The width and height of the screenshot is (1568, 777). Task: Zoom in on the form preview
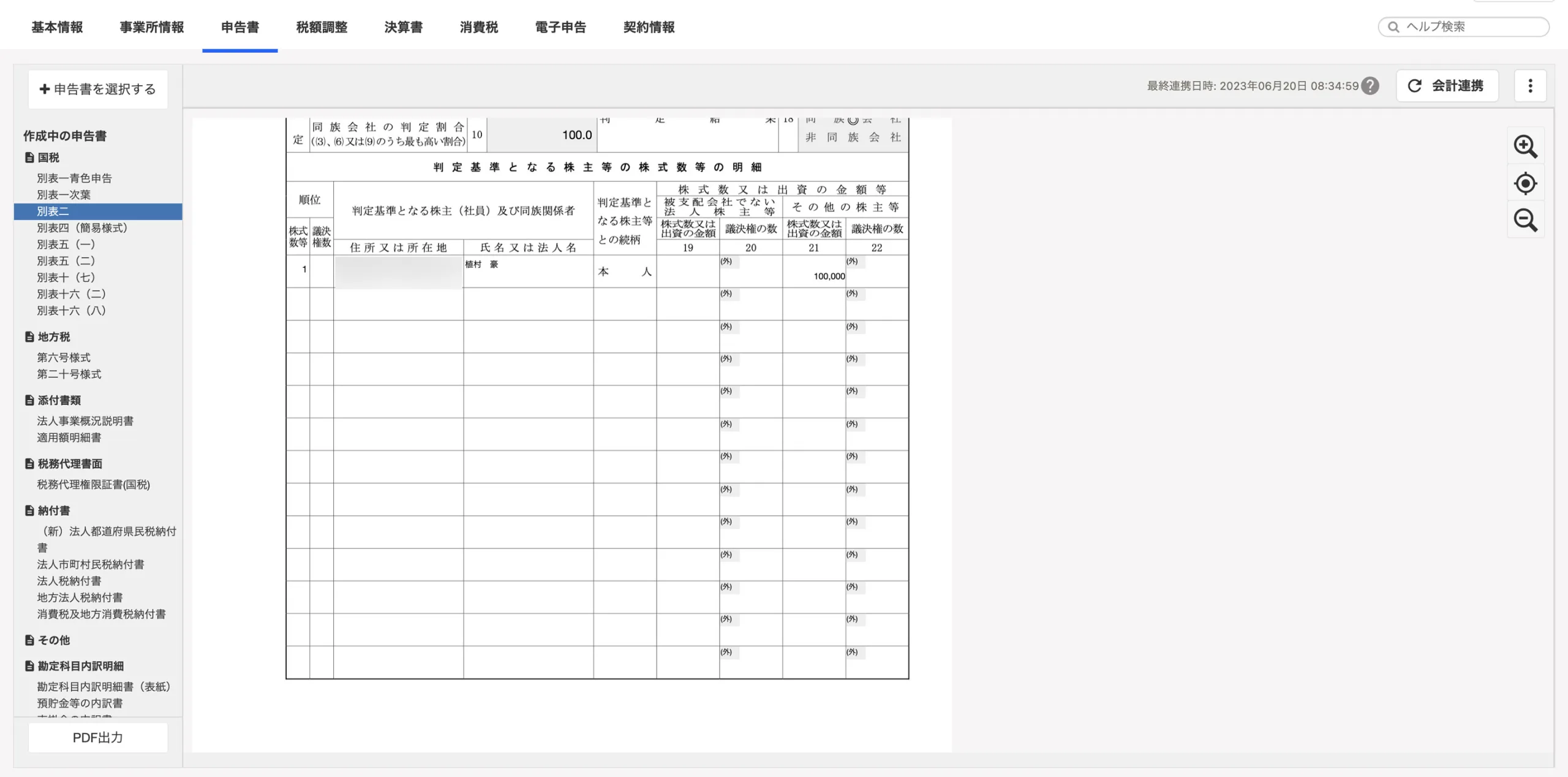pyautogui.click(x=1525, y=146)
